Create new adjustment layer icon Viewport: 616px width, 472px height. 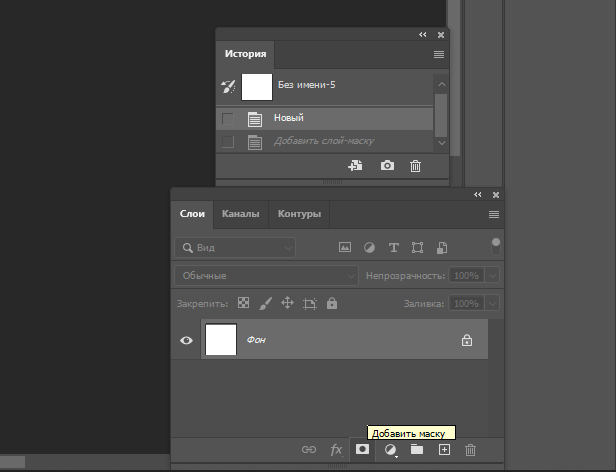(x=390, y=450)
